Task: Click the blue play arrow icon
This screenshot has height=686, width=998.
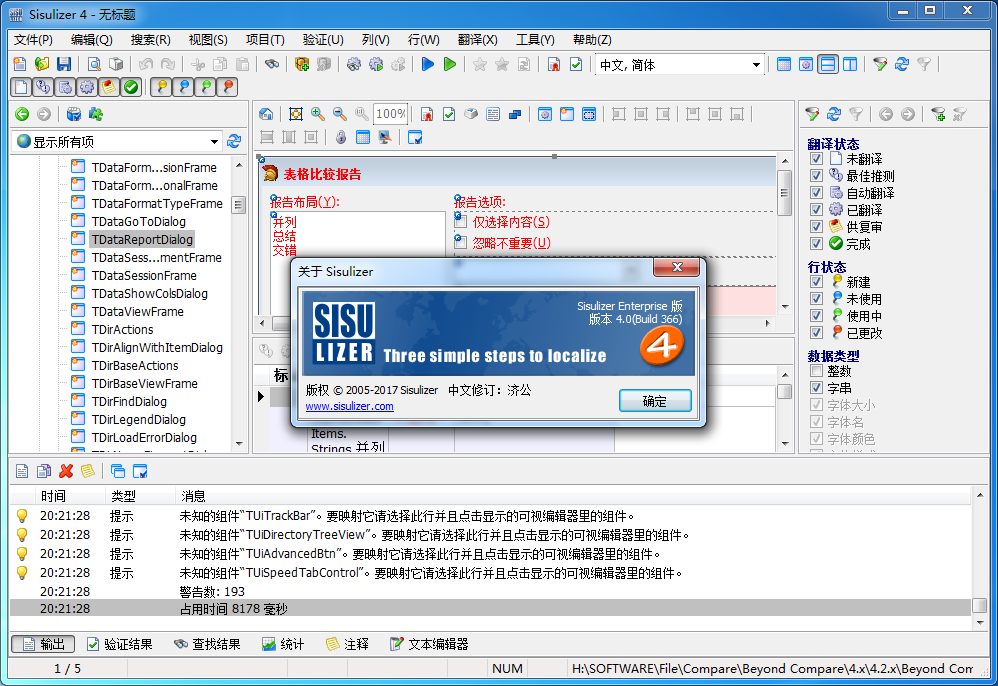Action: [428, 64]
